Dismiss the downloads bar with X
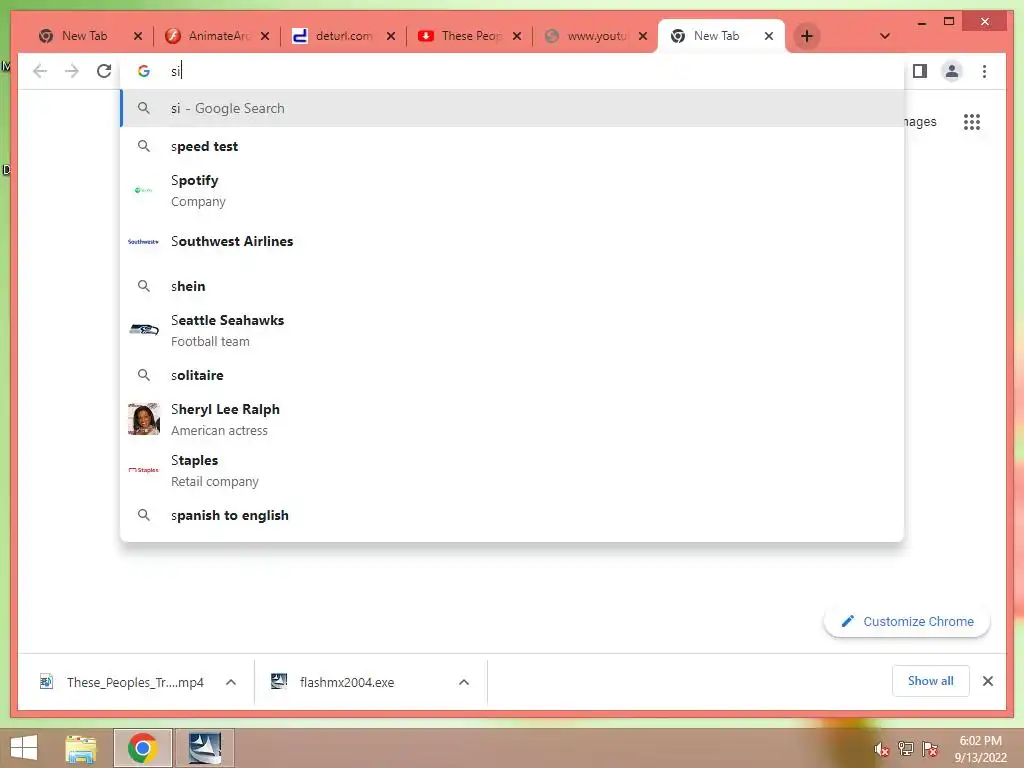The image size is (1024, 768). tap(987, 681)
